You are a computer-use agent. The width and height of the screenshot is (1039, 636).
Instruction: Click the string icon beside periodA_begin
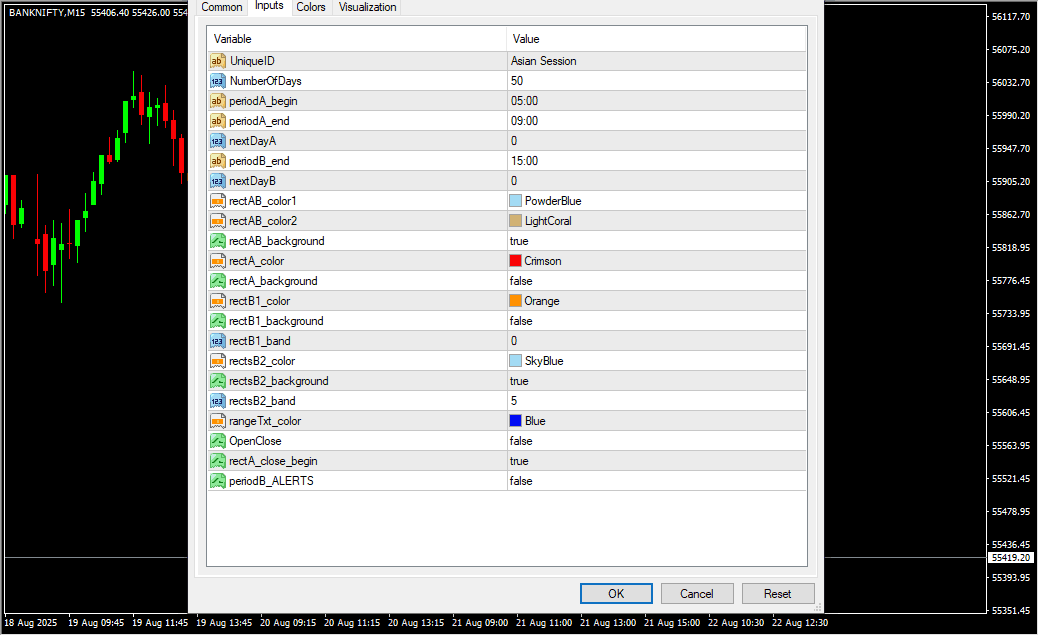click(x=217, y=101)
